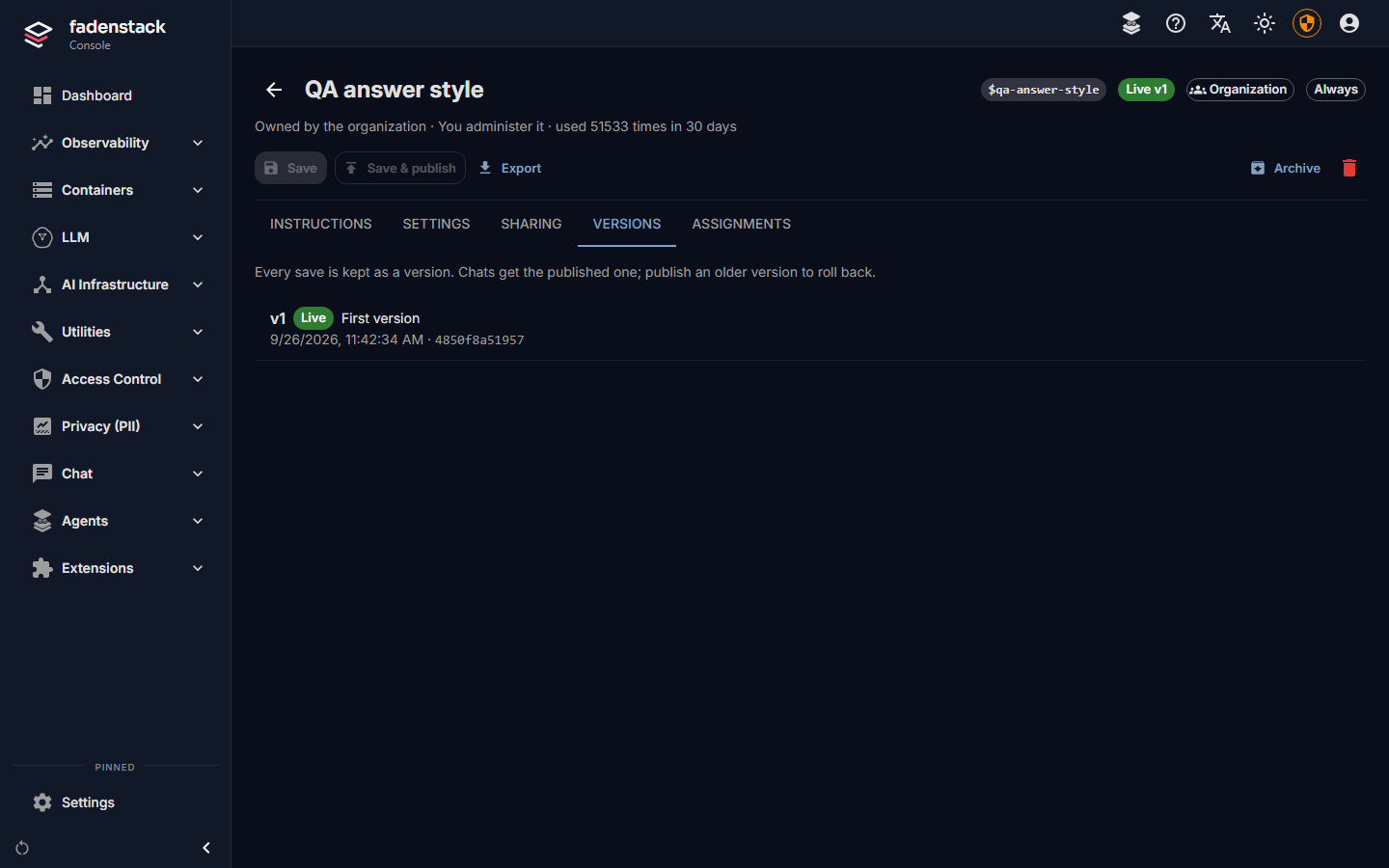1389x868 pixels.
Task: Open the Dashboard grid icon
Action: tap(42, 95)
